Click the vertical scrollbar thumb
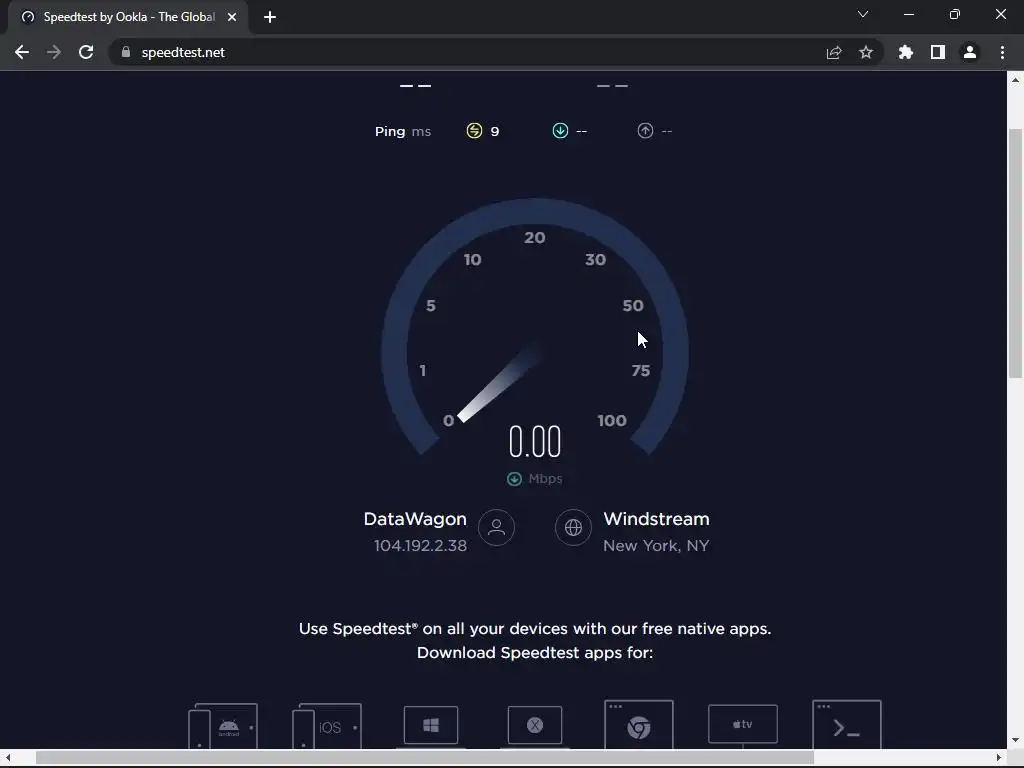 point(1015,253)
